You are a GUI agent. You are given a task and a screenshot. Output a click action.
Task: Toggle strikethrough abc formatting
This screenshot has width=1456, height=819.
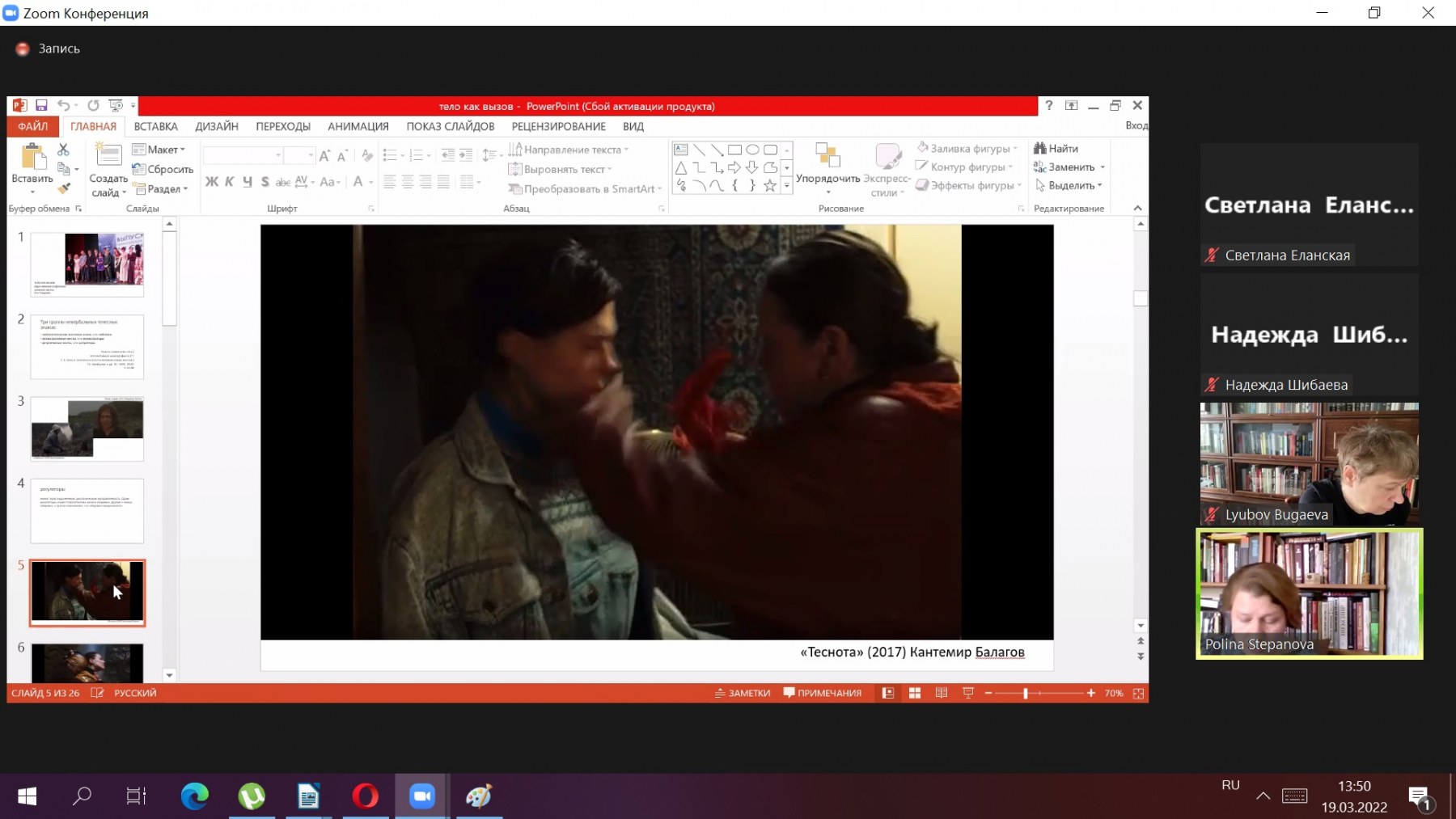[283, 182]
